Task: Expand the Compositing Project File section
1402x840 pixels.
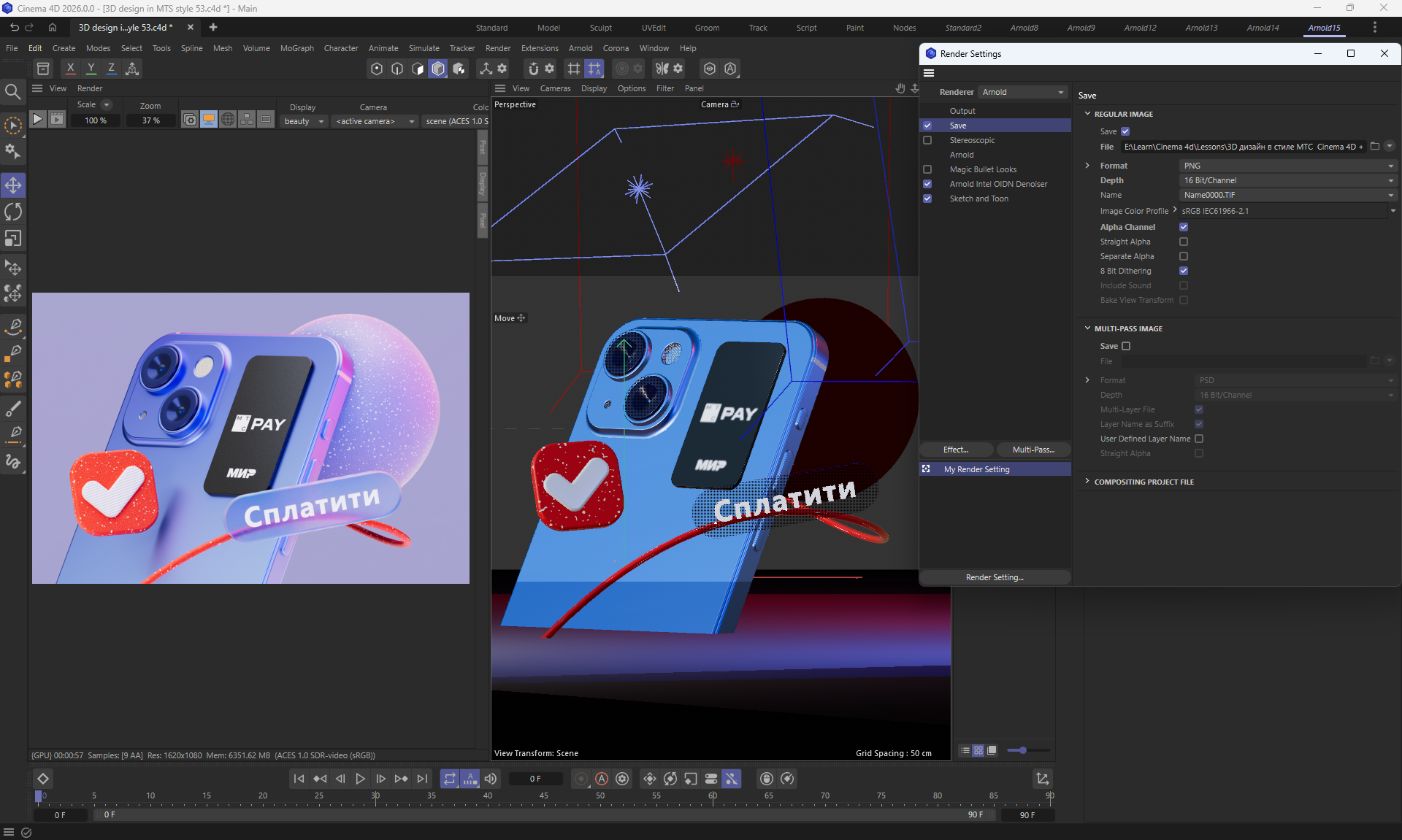Action: (1087, 482)
